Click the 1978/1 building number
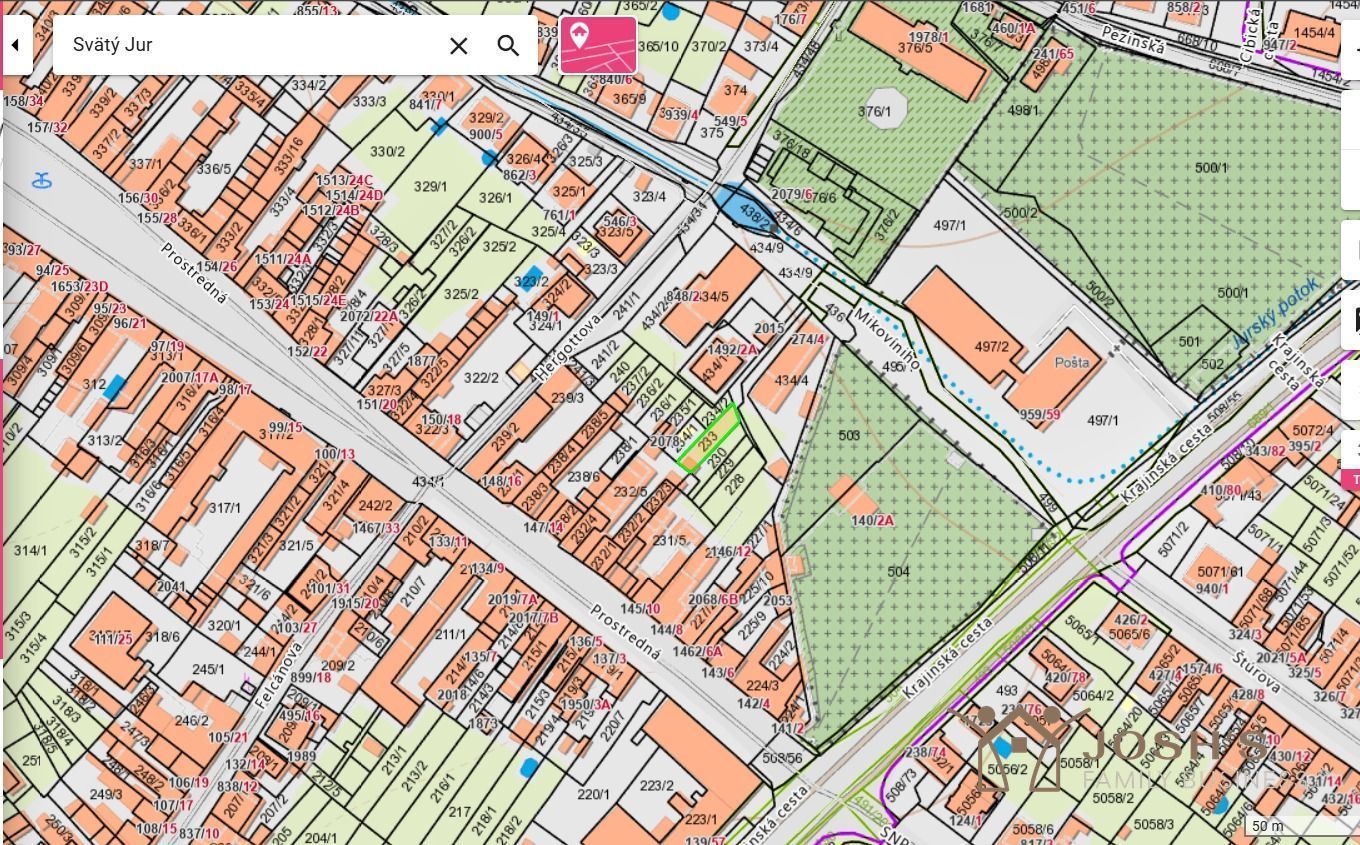 pos(928,37)
